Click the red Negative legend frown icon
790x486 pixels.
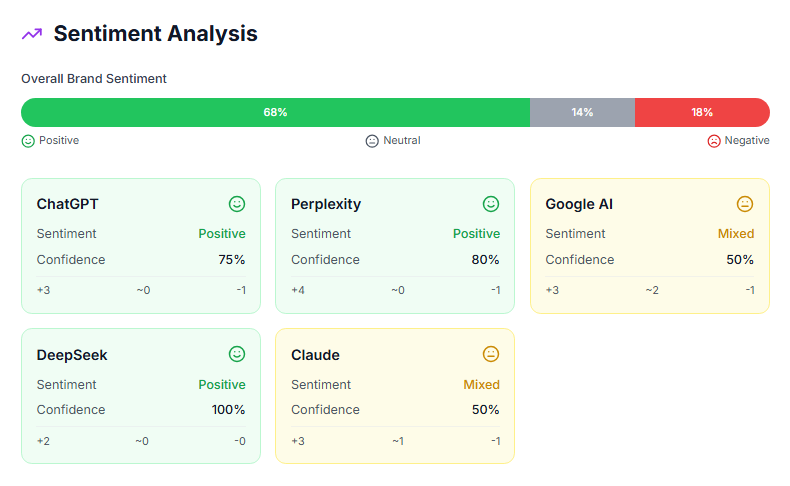point(714,141)
